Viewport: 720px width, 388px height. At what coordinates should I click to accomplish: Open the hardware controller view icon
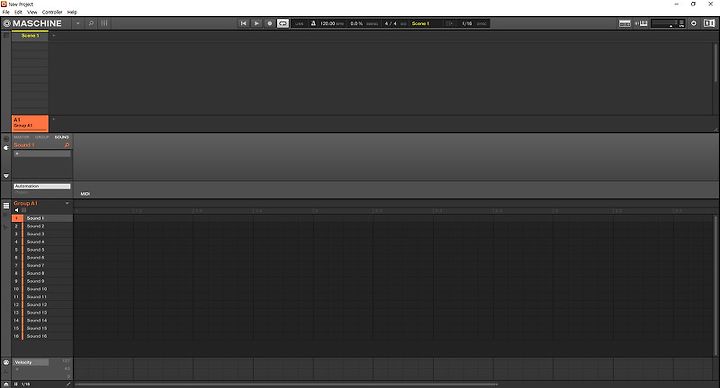(x=624, y=23)
